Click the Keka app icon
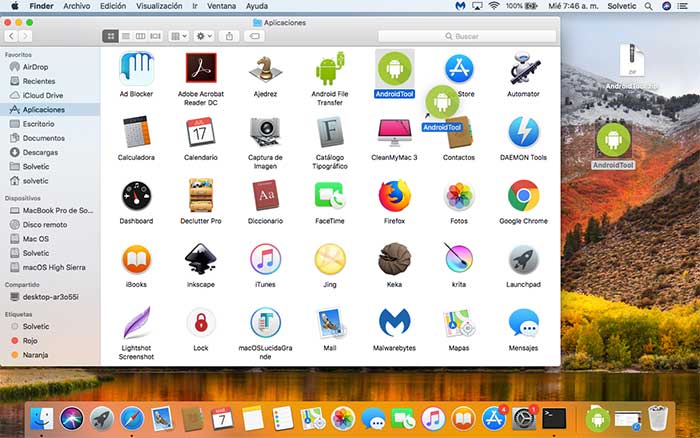The width and height of the screenshot is (700, 438). coord(394,259)
